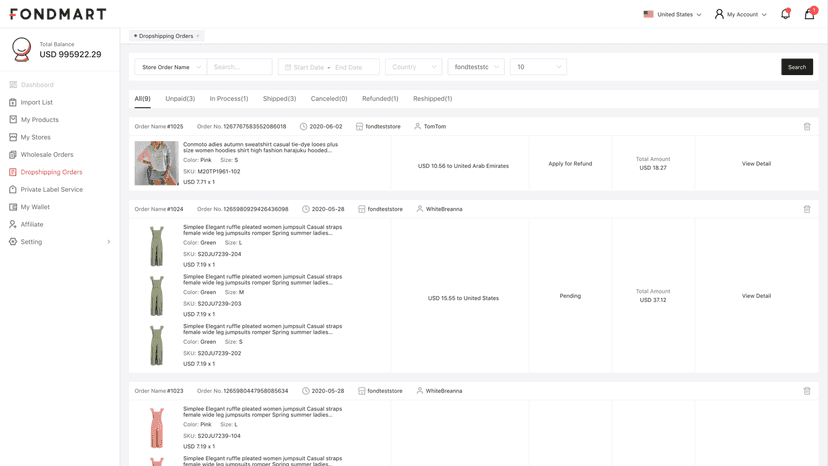
Task: View Detail of order #1024
Action: [x=756, y=296]
